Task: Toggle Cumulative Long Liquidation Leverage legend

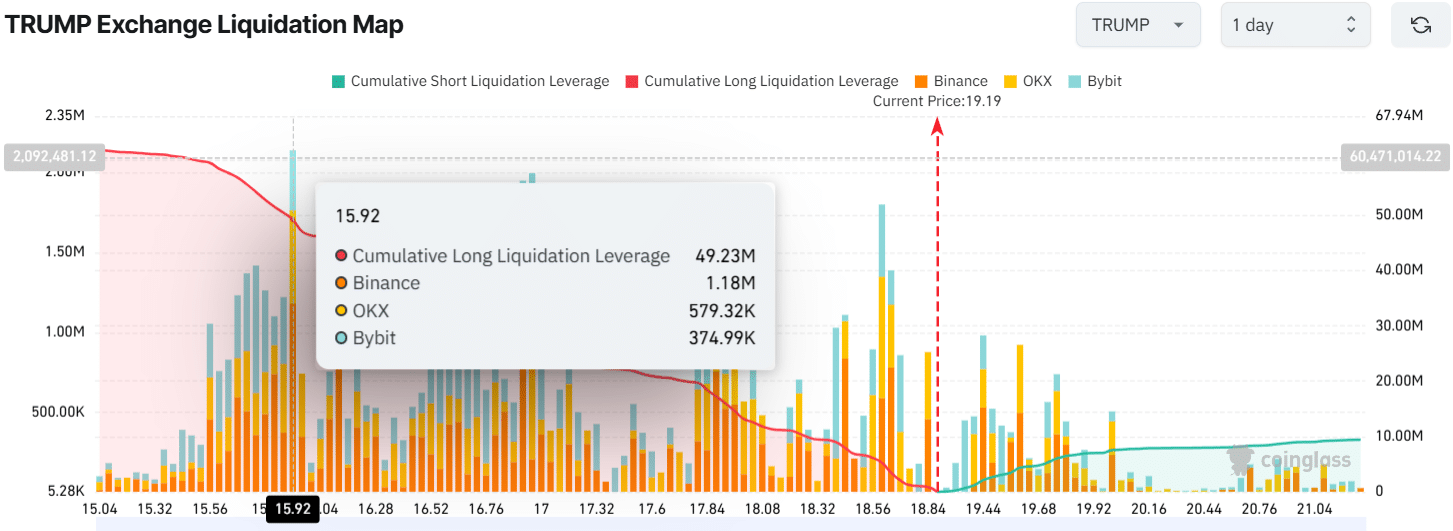Action: click(x=761, y=81)
